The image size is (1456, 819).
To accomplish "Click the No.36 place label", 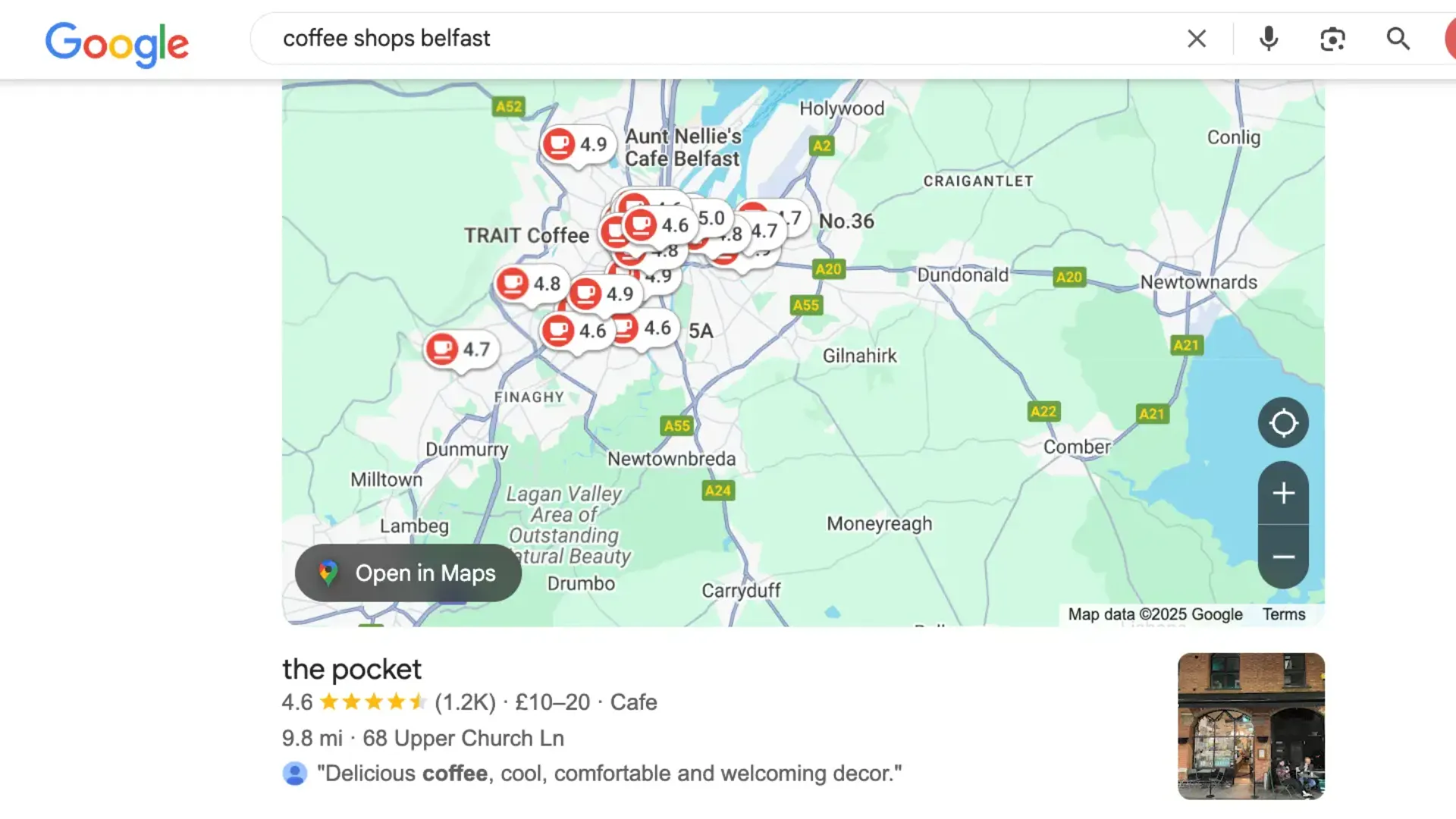I will (846, 221).
